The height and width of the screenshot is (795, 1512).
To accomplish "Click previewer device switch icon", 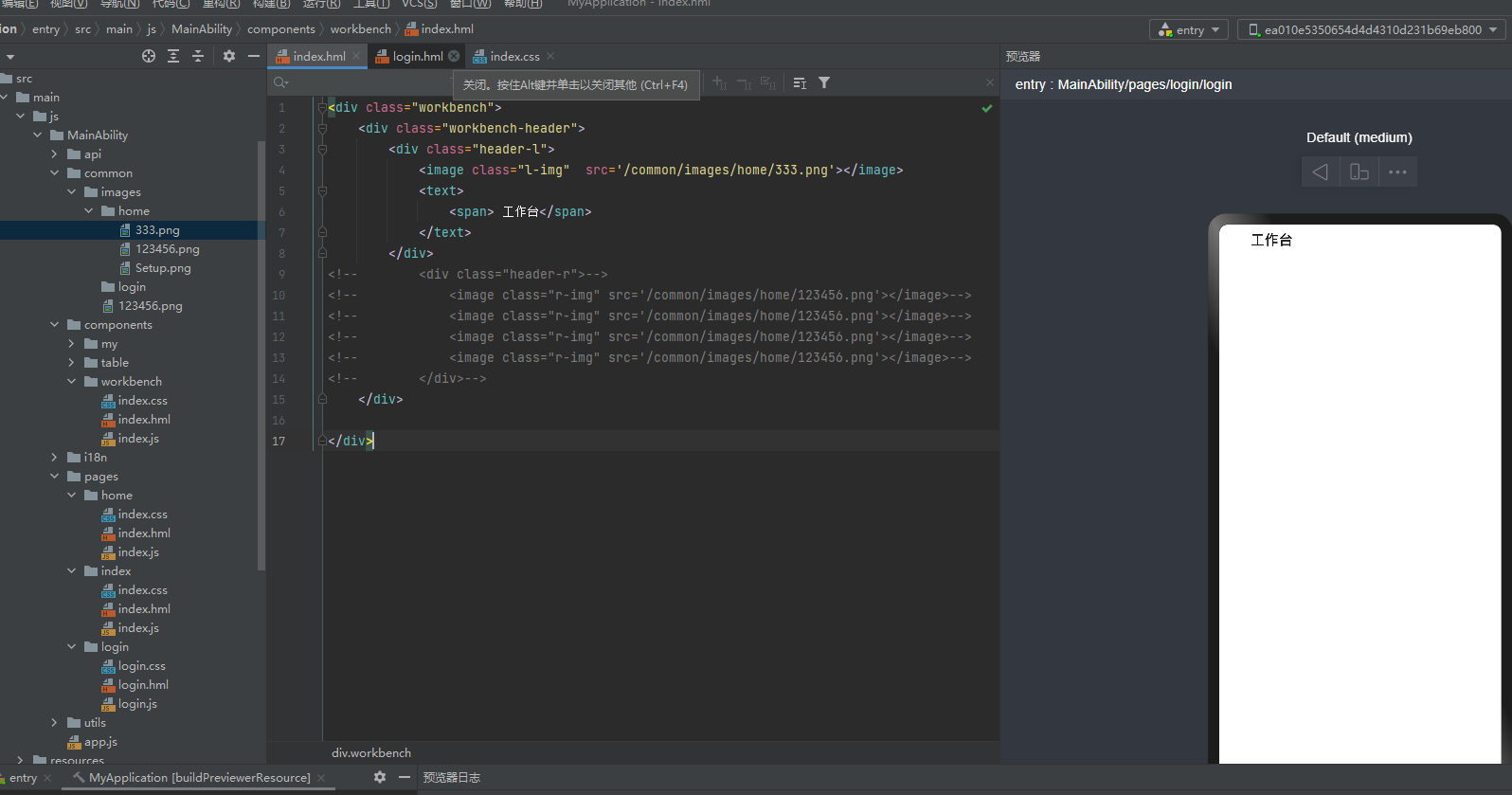I will tap(1359, 172).
